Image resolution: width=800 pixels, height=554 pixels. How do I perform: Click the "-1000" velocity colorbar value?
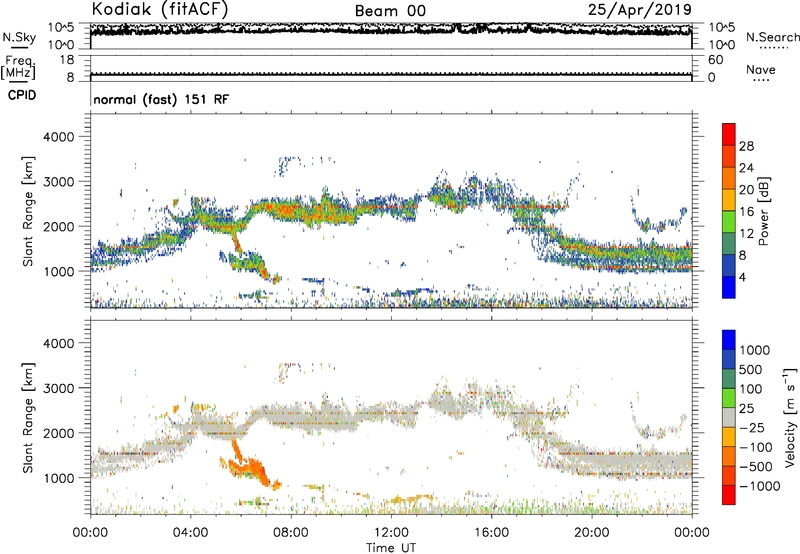pyautogui.click(x=759, y=486)
